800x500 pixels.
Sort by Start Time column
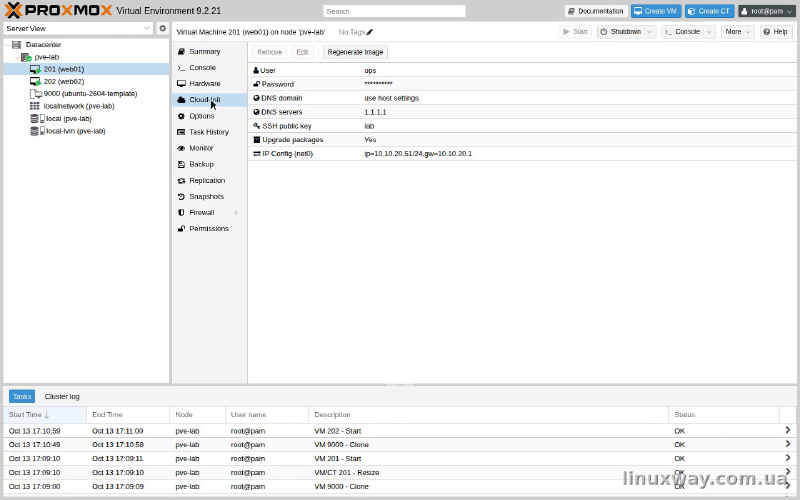pos(45,415)
